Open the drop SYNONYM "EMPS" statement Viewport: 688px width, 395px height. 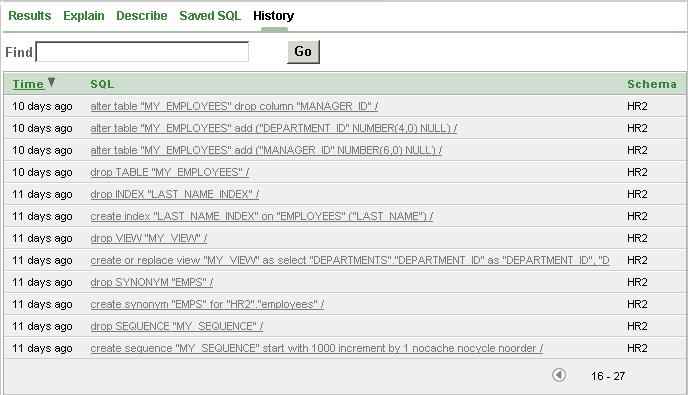(x=151, y=282)
